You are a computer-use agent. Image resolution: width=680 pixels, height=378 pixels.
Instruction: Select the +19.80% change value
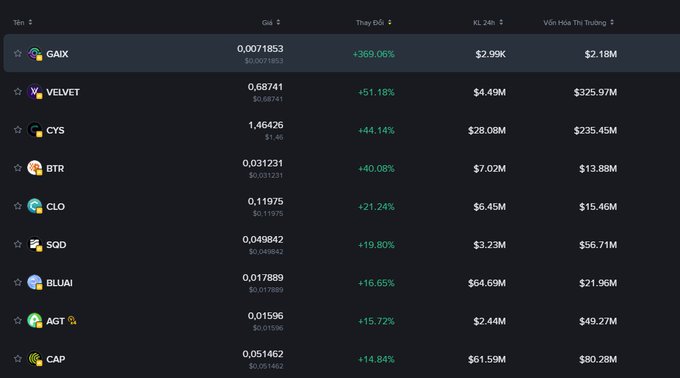(x=376, y=245)
